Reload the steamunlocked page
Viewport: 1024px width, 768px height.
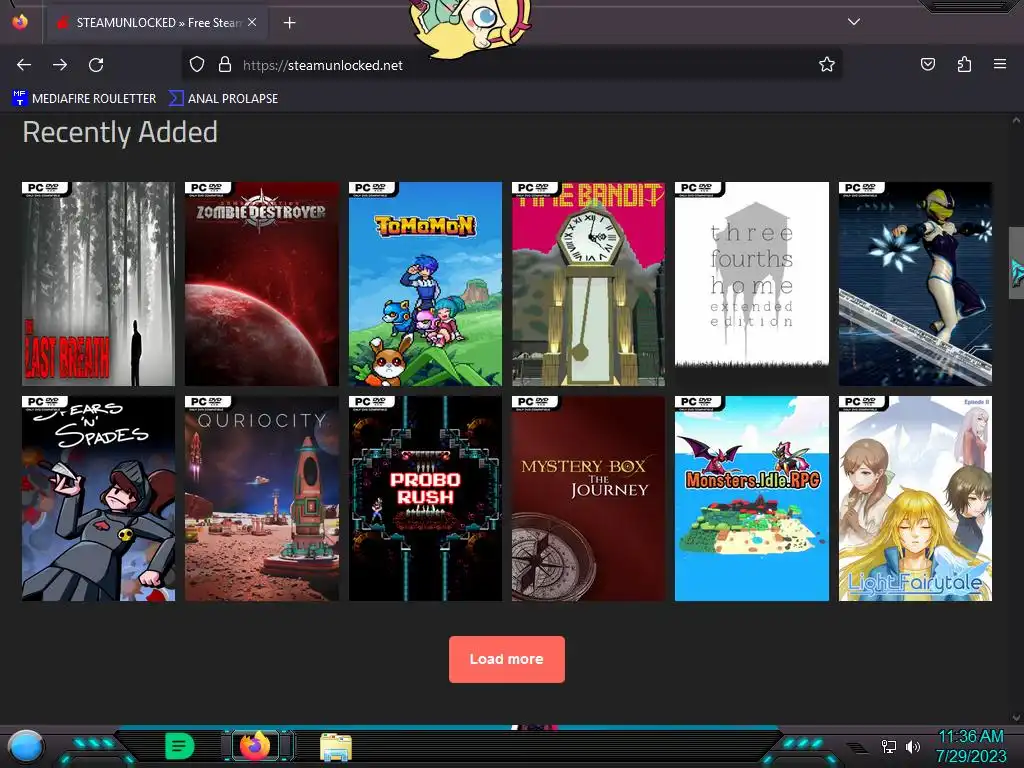(96, 65)
